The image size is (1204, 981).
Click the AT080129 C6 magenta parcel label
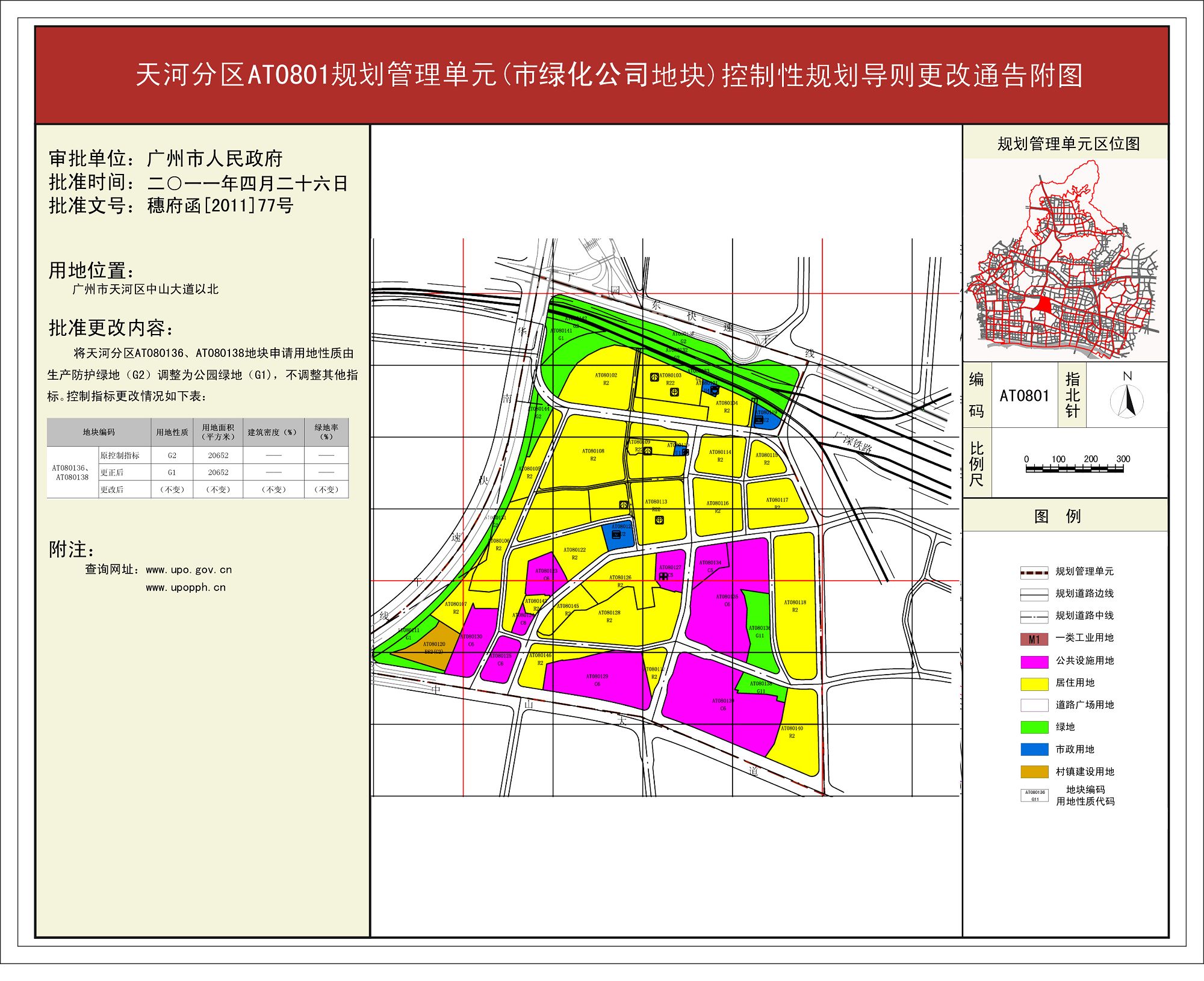point(597,679)
